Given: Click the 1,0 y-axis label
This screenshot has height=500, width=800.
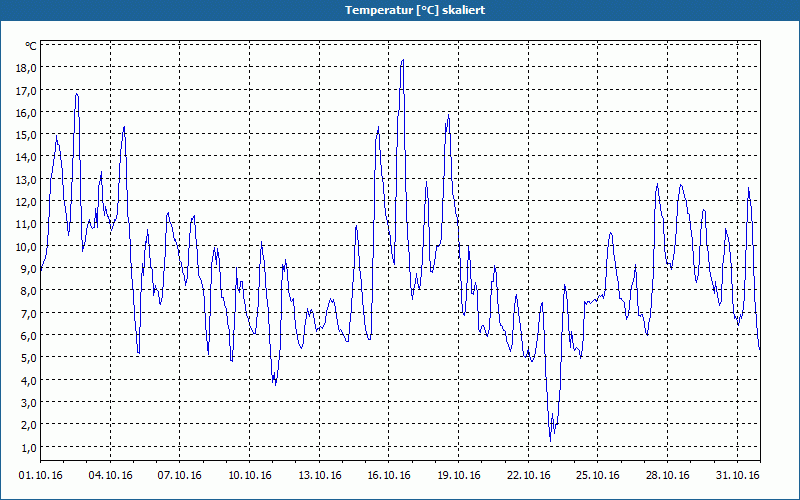Looking at the screenshot, I should (x=30, y=447).
